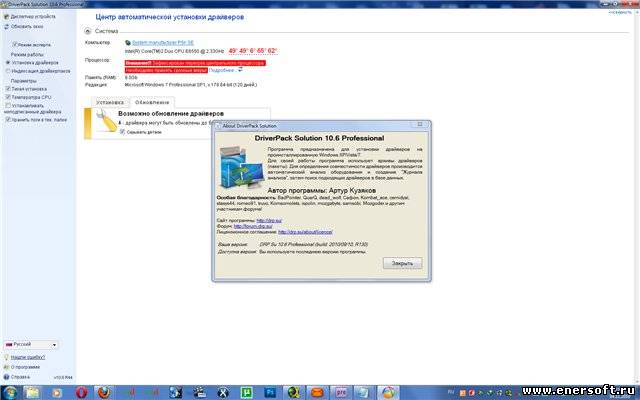This screenshot has width=640, height=400.
Task: Launch Firefox from the taskbar
Action: coord(104,393)
